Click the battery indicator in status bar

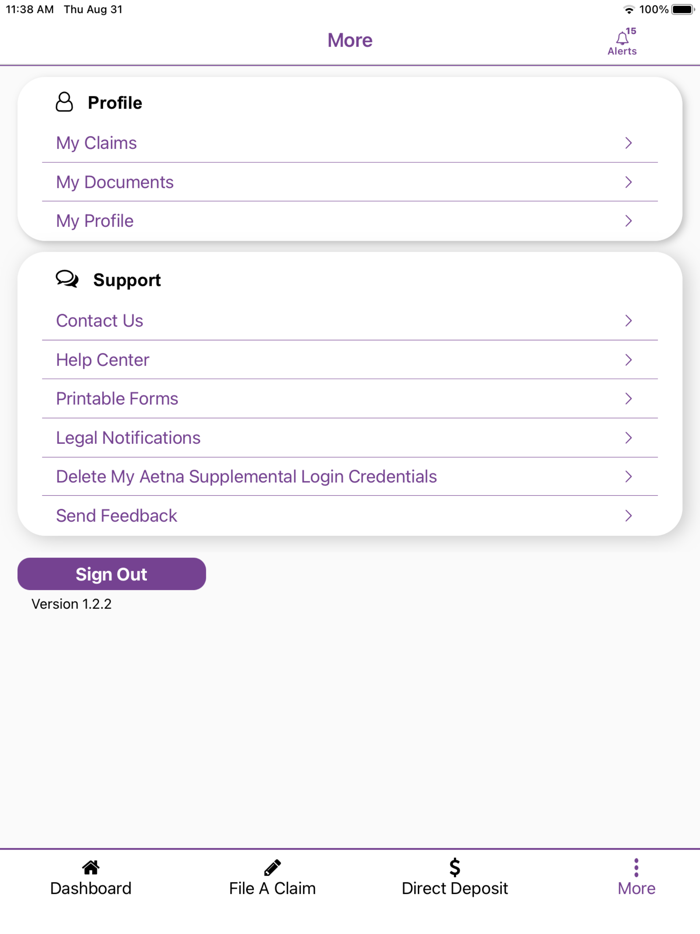click(x=683, y=9)
